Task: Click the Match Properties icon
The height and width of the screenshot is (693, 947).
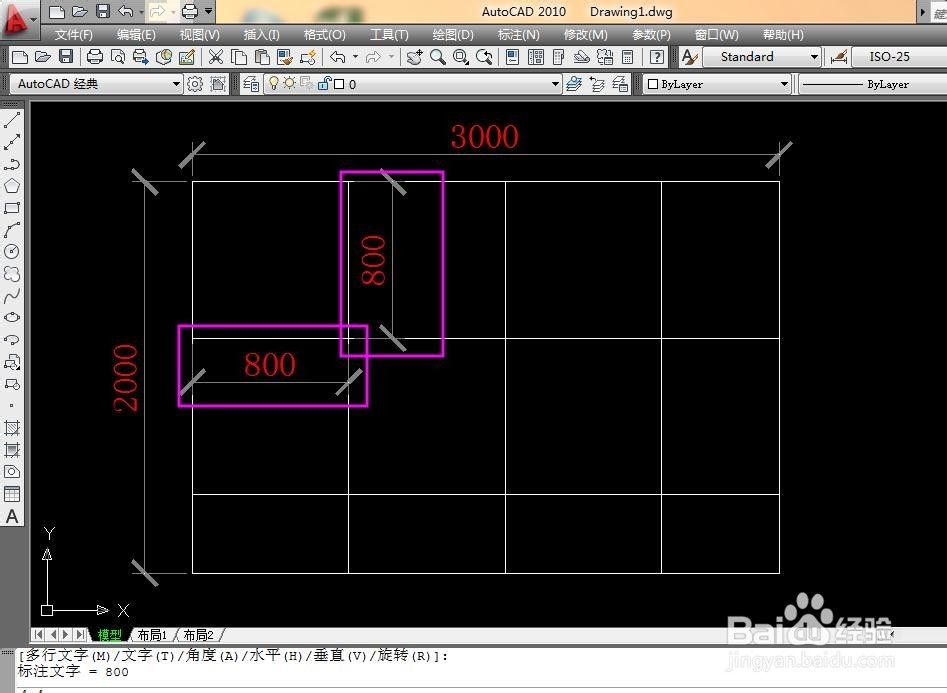Action: point(284,57)
